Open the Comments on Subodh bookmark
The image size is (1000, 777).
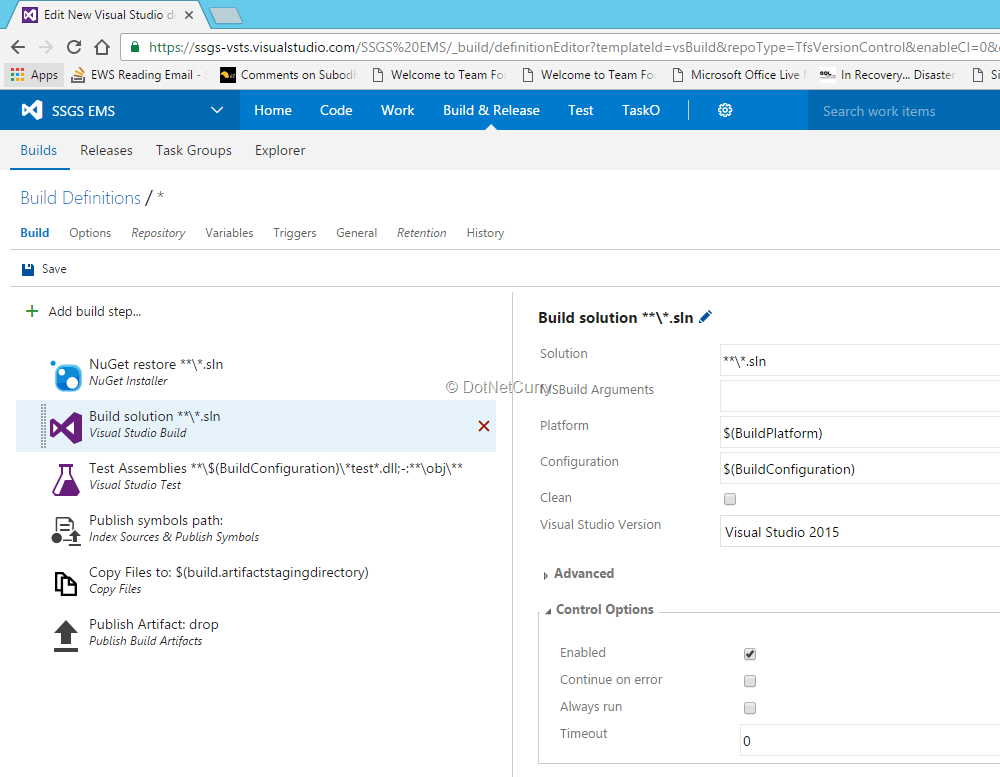point(288,75)
